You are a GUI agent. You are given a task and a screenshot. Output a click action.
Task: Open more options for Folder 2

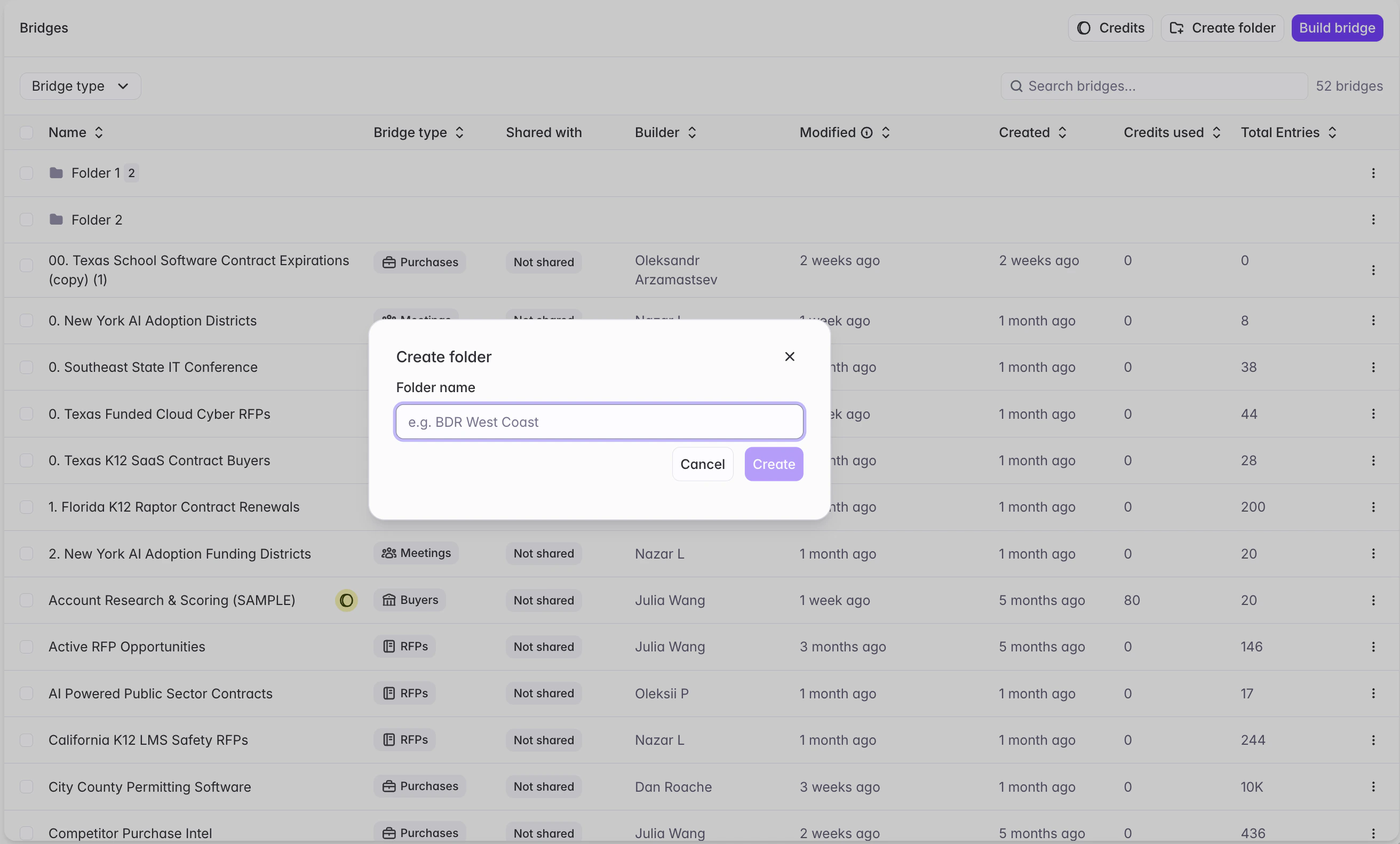[x=1373, y=219]
